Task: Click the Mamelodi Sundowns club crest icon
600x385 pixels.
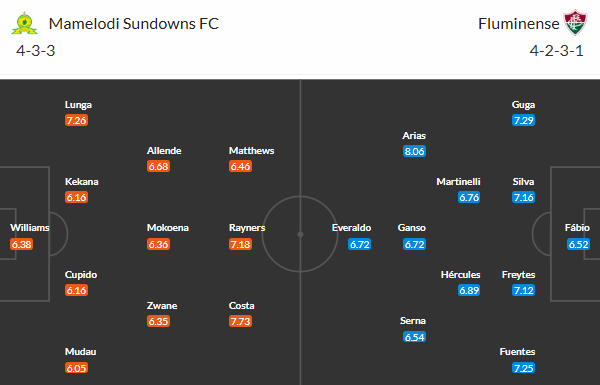Action: [24, 23]
